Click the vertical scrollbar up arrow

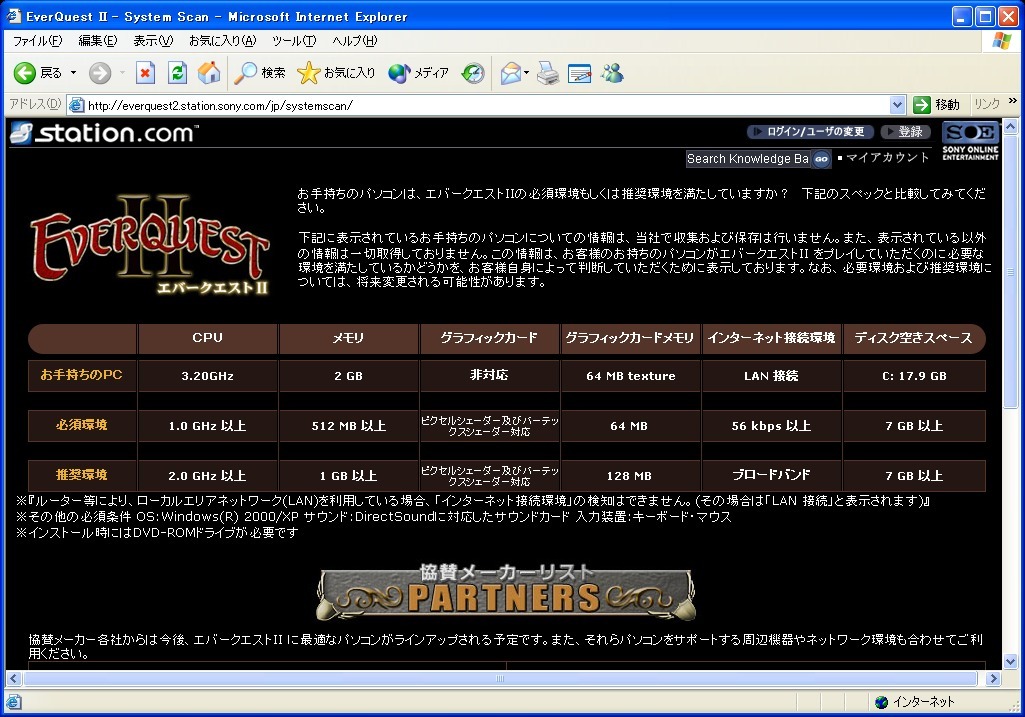coord(1011,125)
